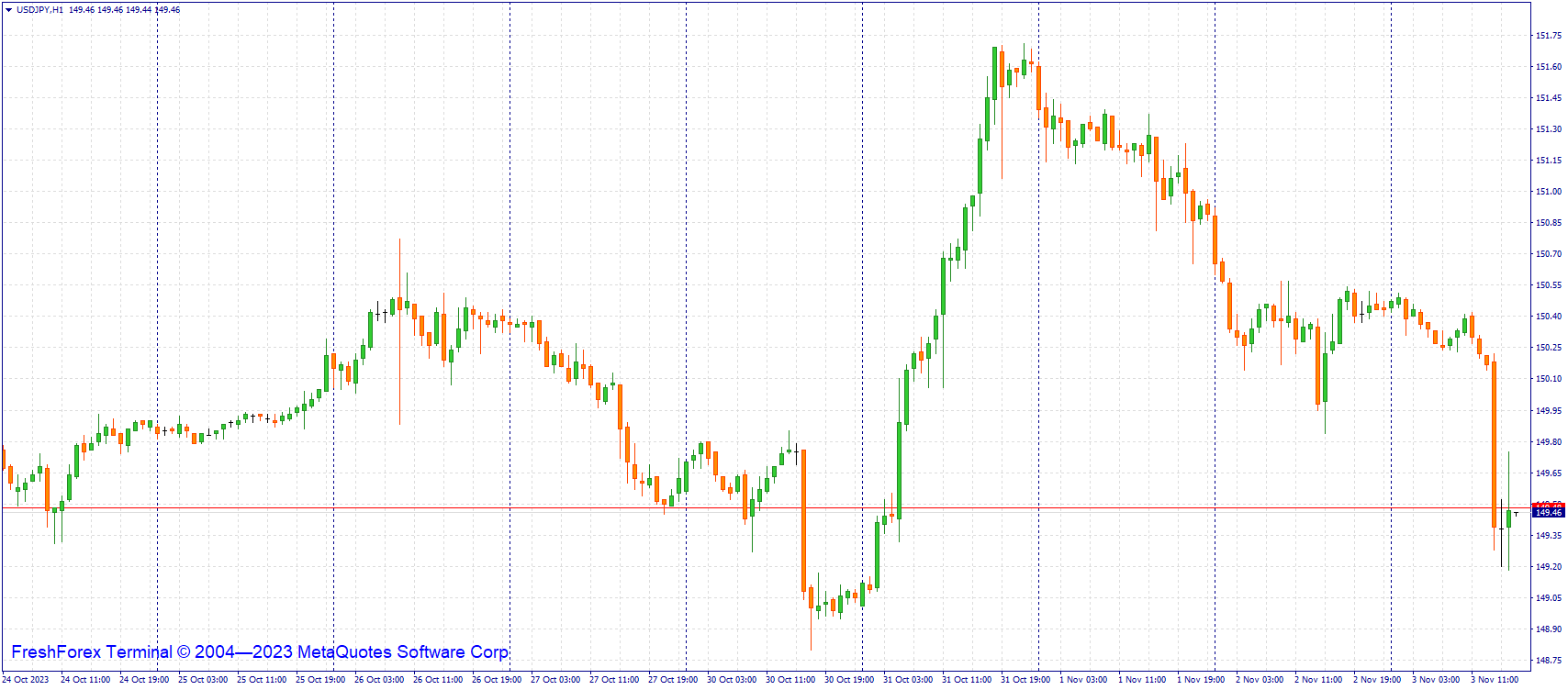
Task: Click the 151.75 price axis label
Action: click(x=1549, y=36)
